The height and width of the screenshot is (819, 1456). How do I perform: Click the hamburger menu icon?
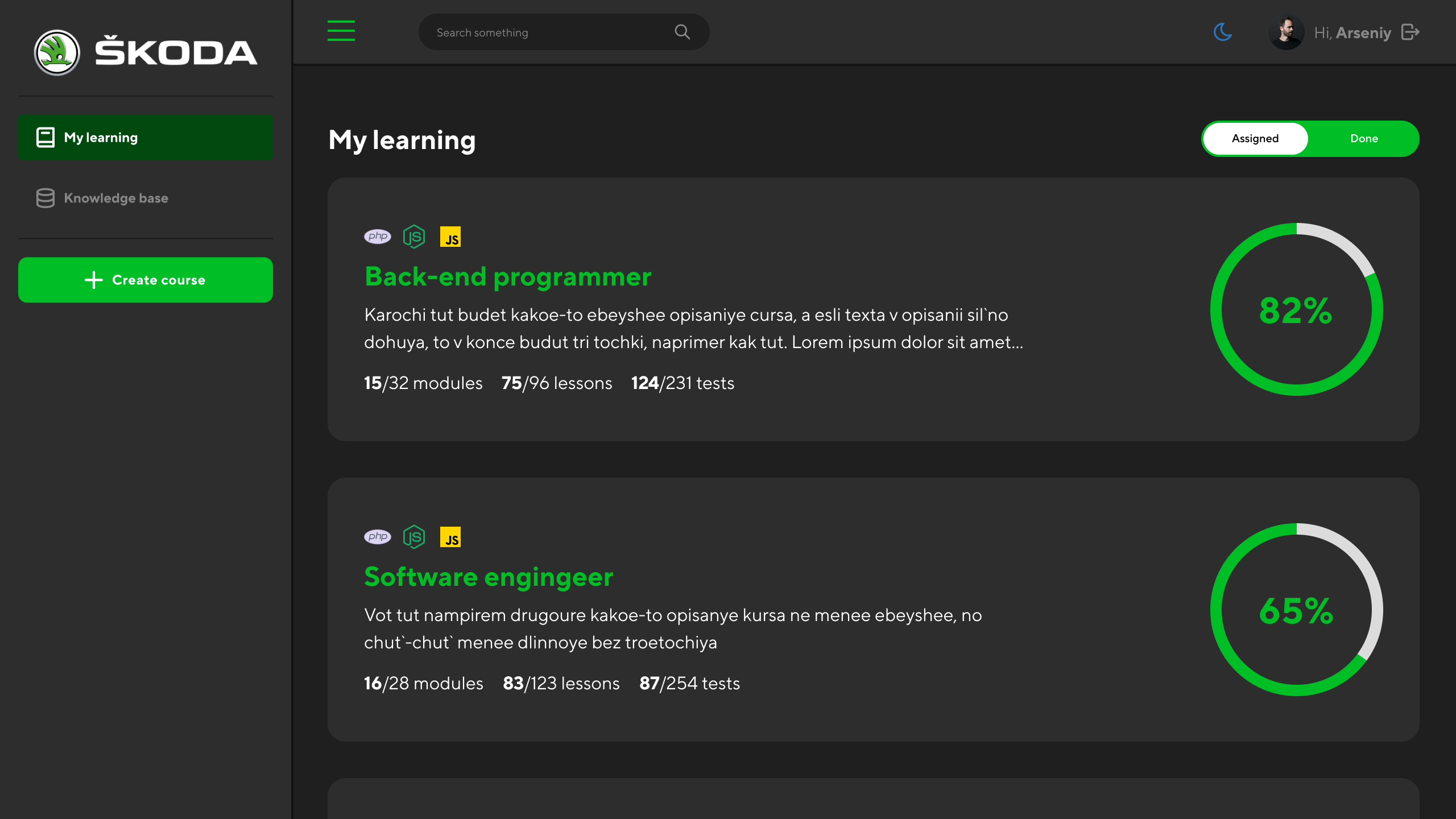(x=341, y=31)
